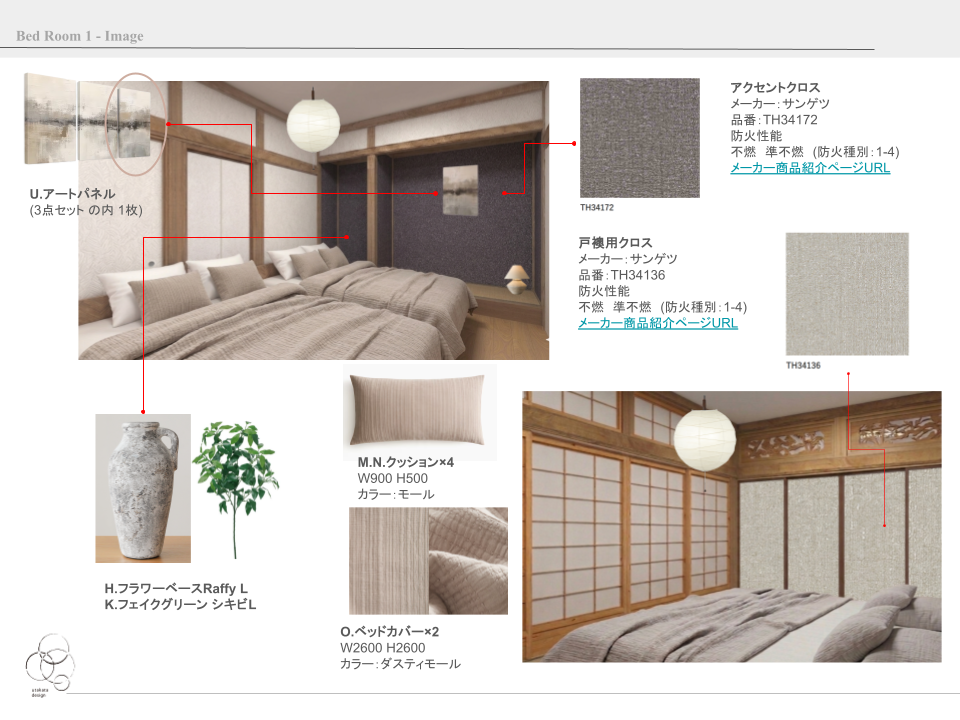This screenshot has height=720, width=960.
Task: Click the three-piece art panel image
Action: (x=88, y=119)
